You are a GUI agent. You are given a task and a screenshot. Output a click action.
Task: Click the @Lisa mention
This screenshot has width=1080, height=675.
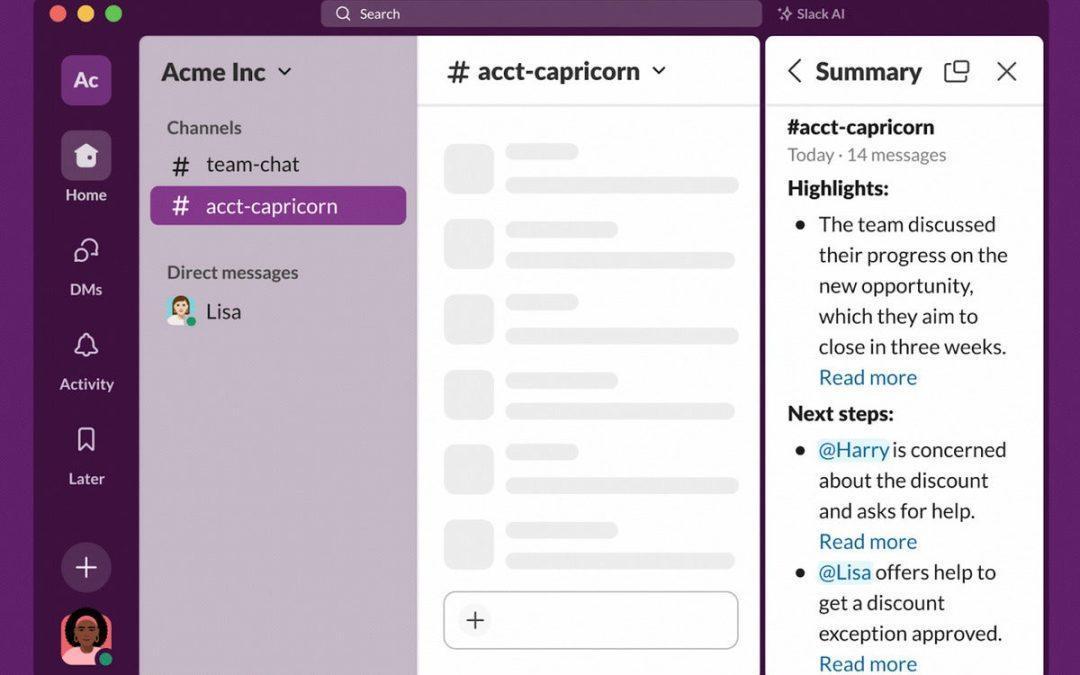click(844, 572)
